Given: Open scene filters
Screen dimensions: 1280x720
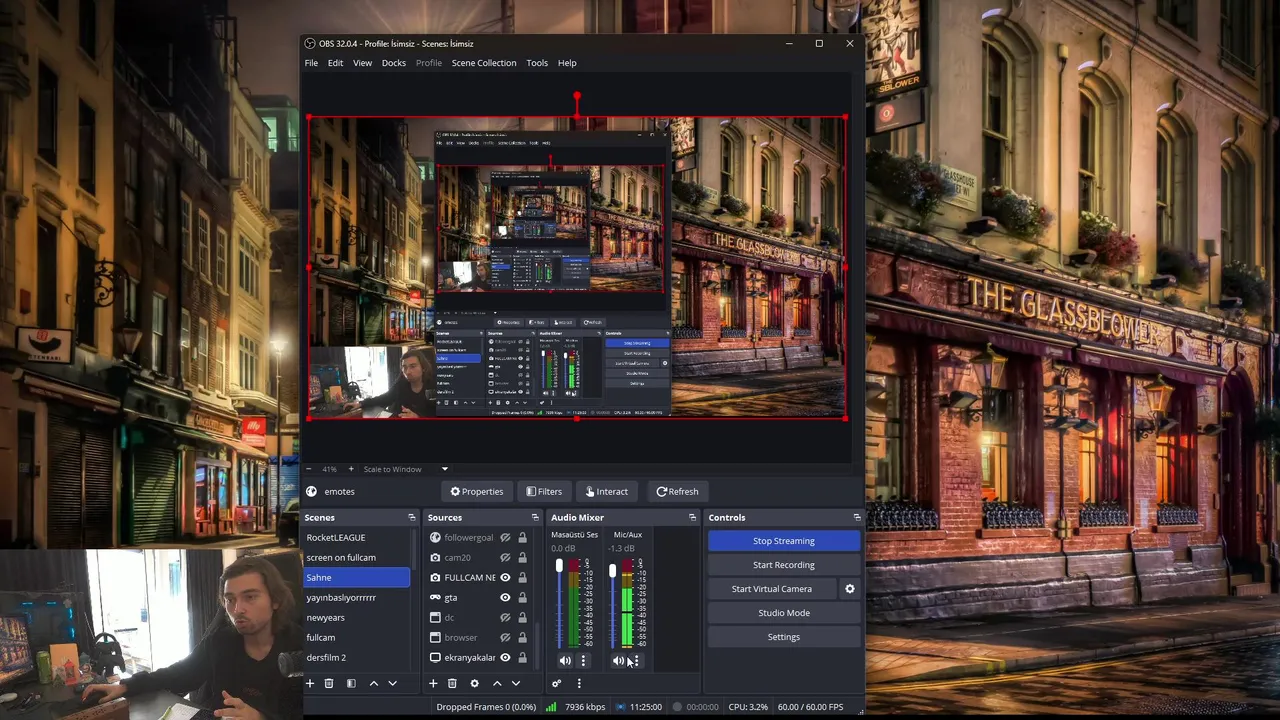Looking at the screenshot, I should (351, 683).
